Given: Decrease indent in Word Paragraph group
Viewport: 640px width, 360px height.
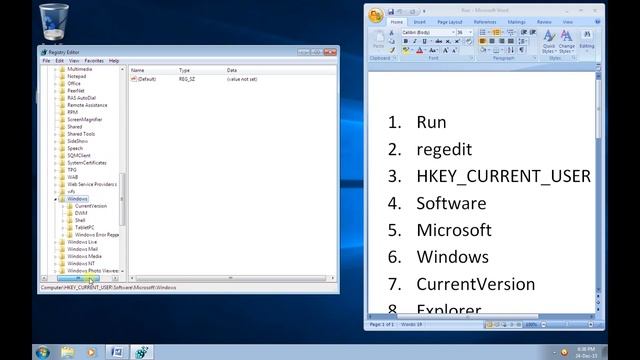Looking at the screenshot, I should tap(524, 32).
